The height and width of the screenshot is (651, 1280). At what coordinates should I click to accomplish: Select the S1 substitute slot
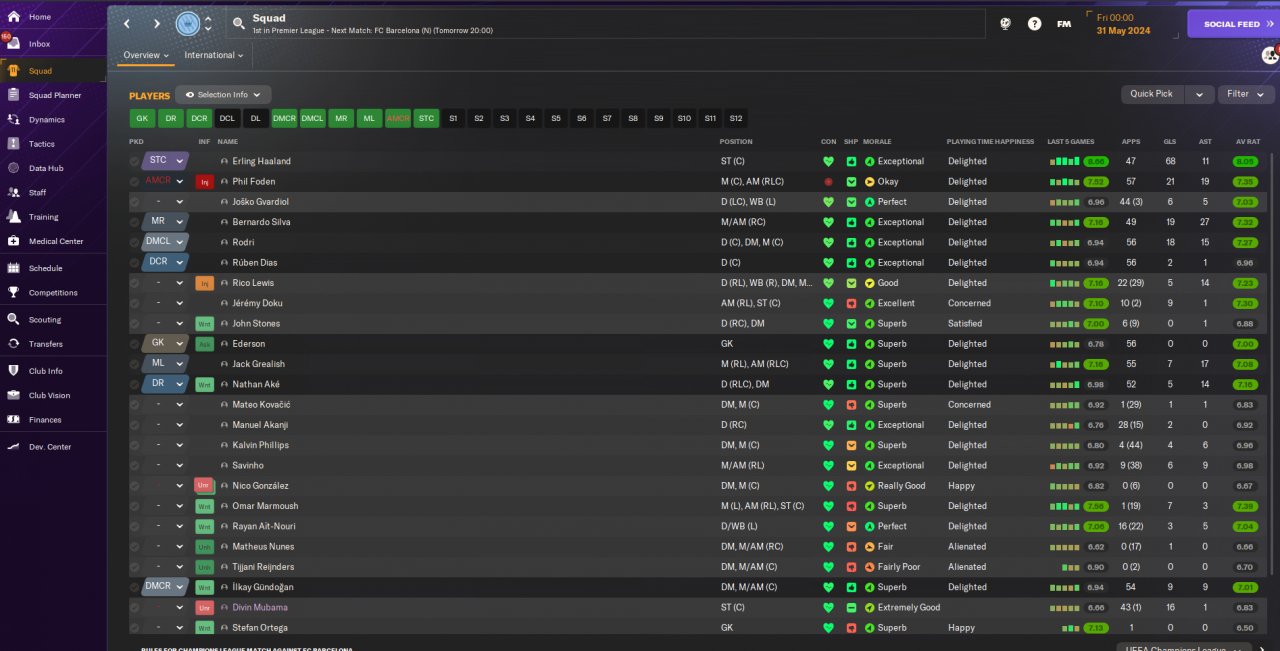[453, 118]
